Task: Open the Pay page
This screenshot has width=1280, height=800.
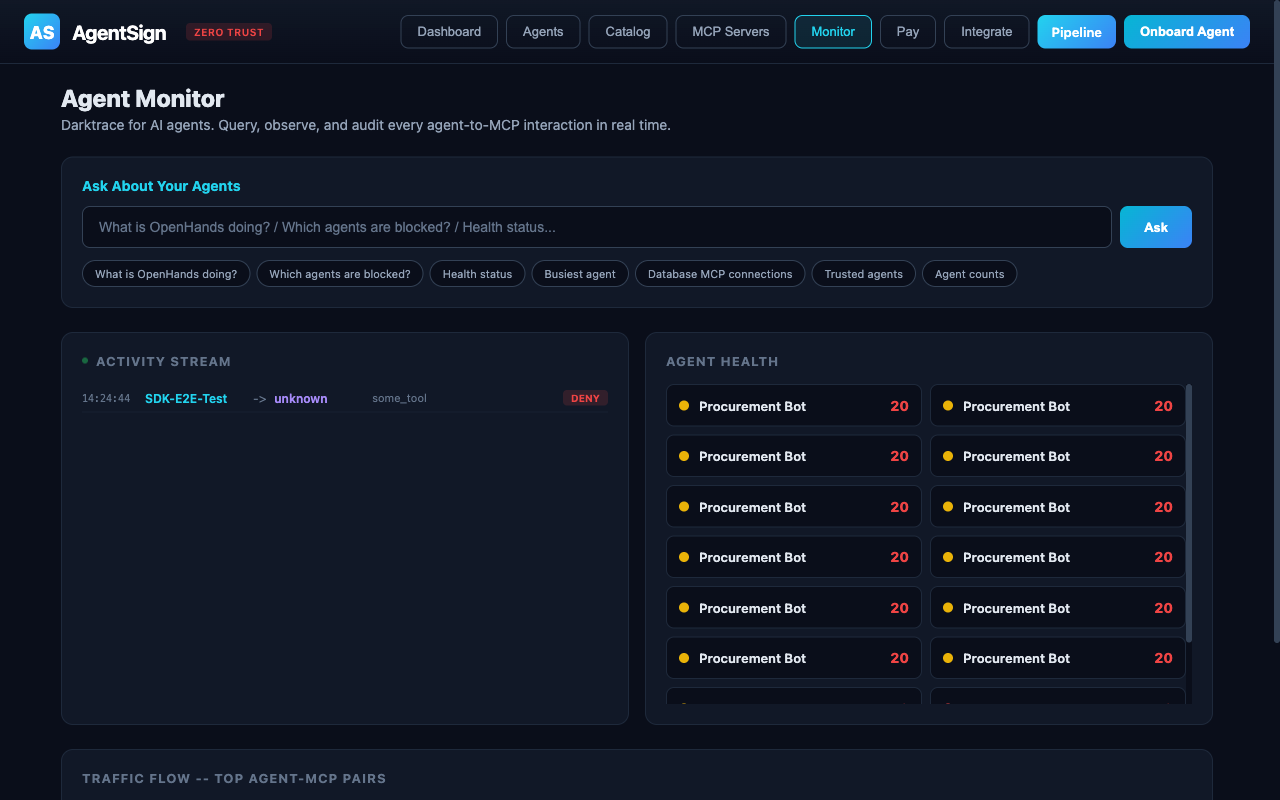Action: pyautogui.click(x=908, y=32)
